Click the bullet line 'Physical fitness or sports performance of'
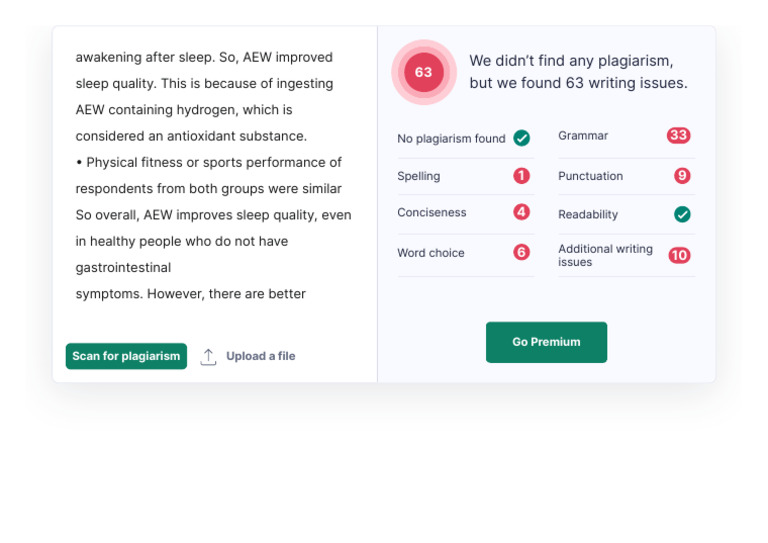 point(209,163)
